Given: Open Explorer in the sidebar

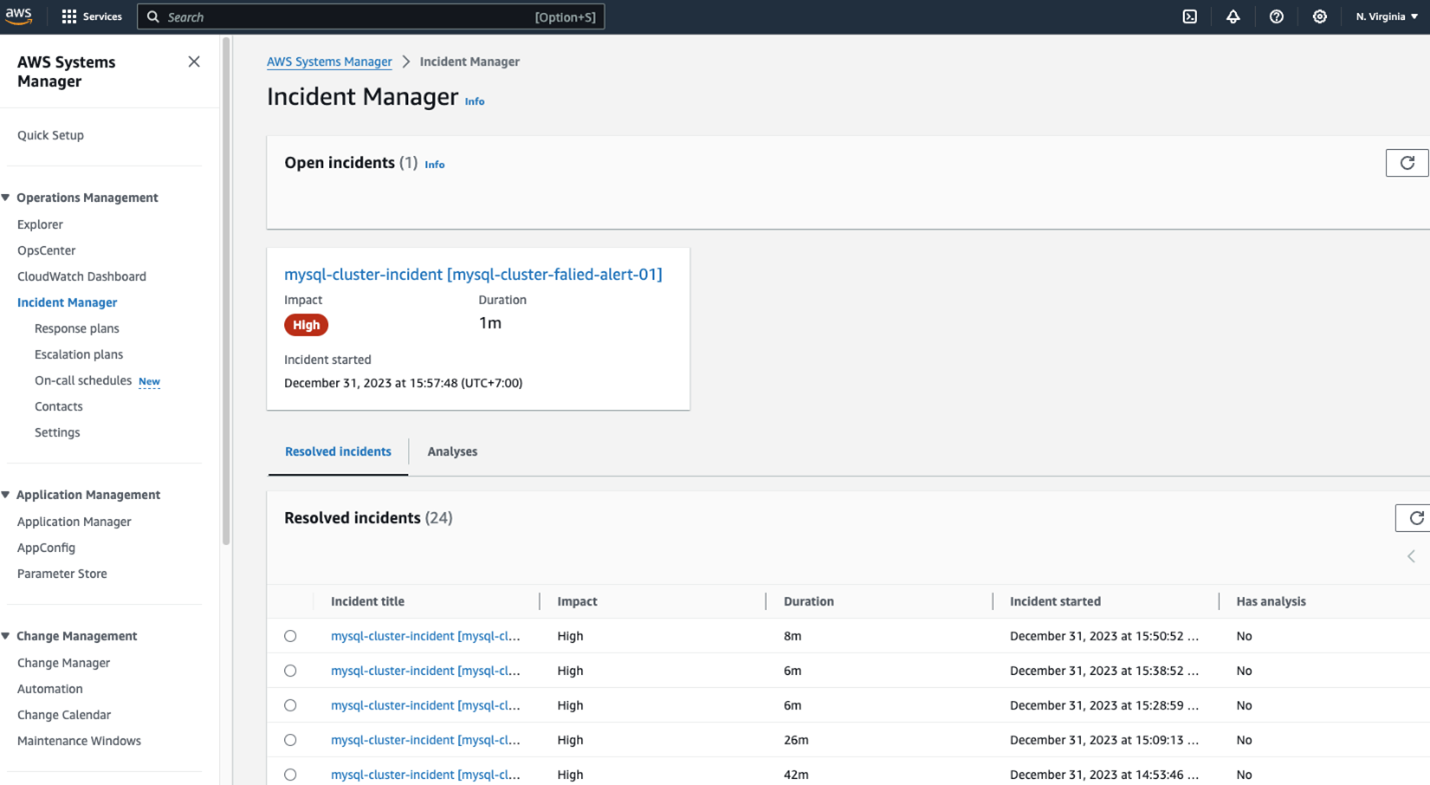Looking at the screenshot, I should 40,224.
